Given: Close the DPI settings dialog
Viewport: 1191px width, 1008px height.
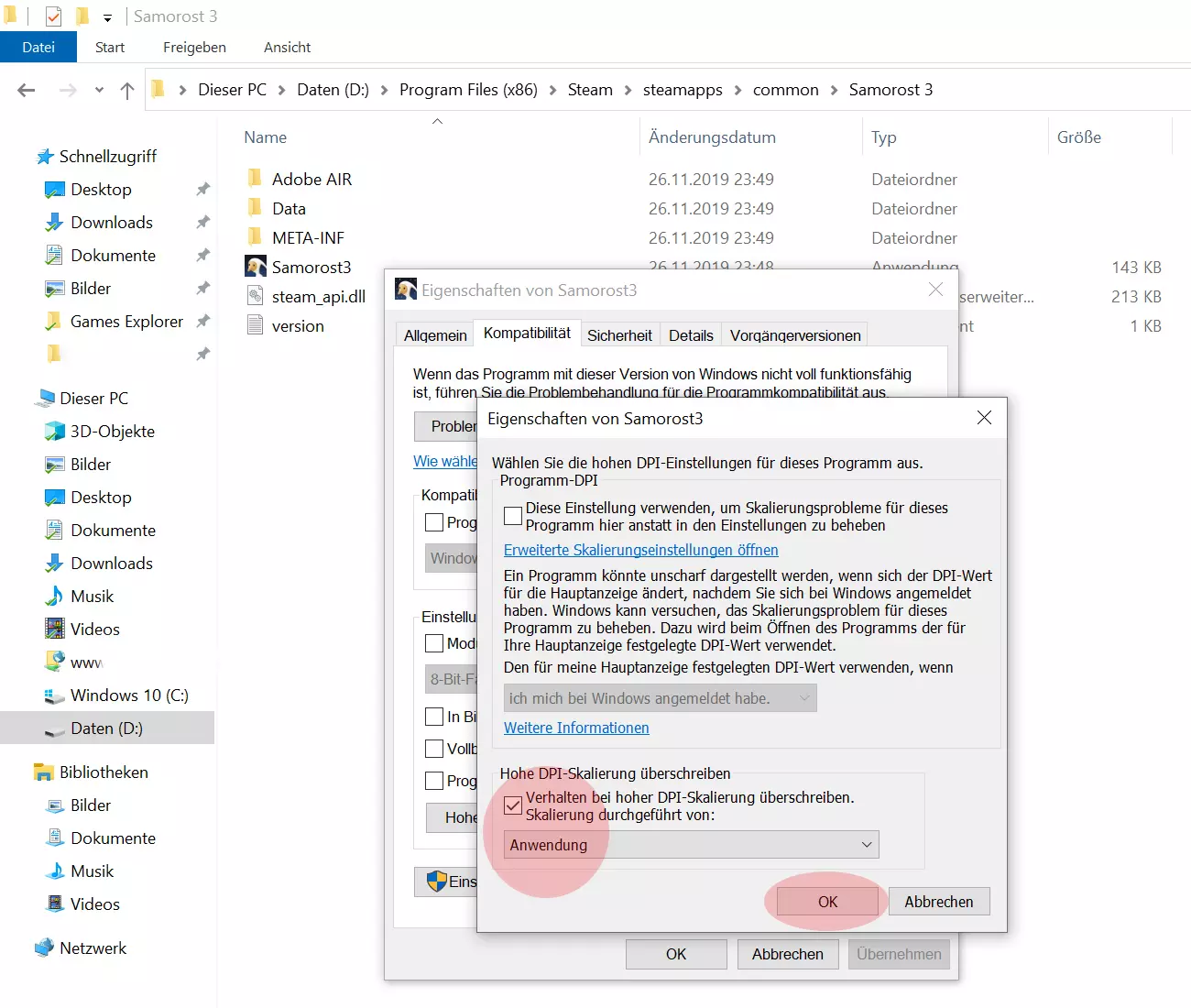Looking at the screenshot, I should tap(985, 418).
